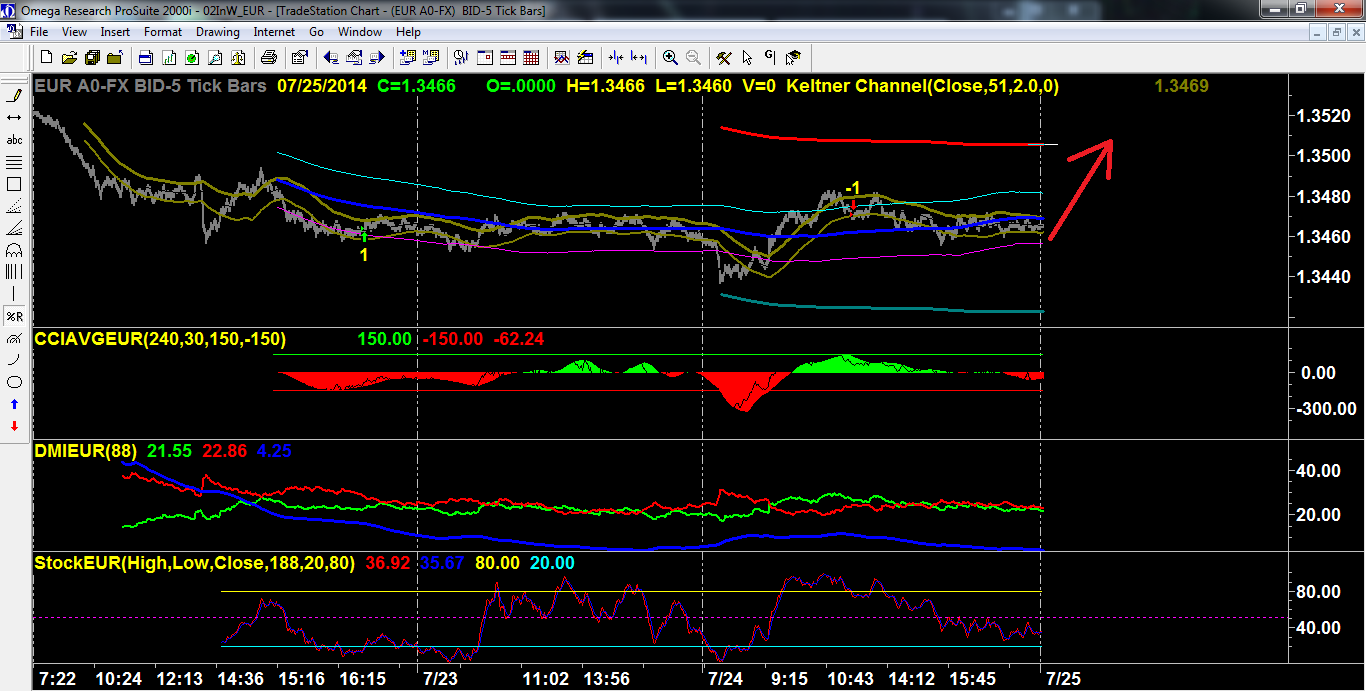The height and width of the screenshot is (691, 1366).
Task: Select the abc text drawing tool
Action: 14,140
